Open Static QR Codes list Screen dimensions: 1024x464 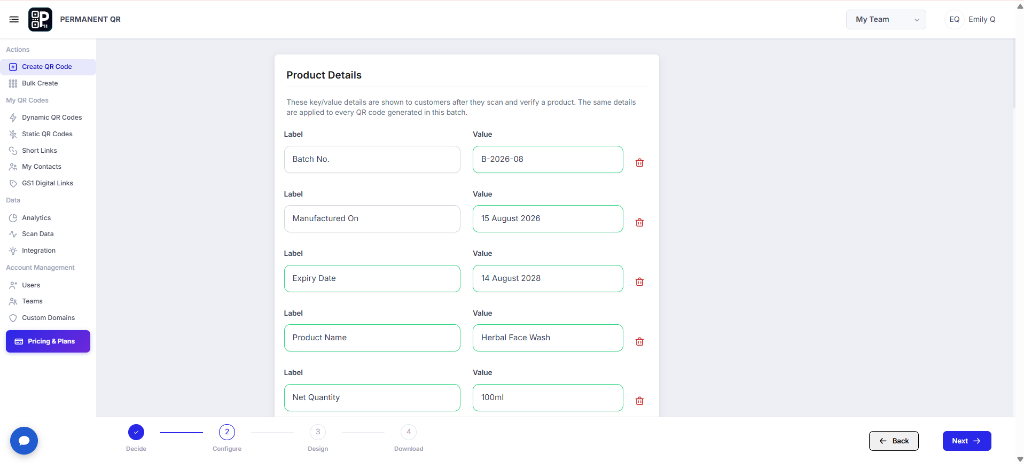tap(48, 134)
